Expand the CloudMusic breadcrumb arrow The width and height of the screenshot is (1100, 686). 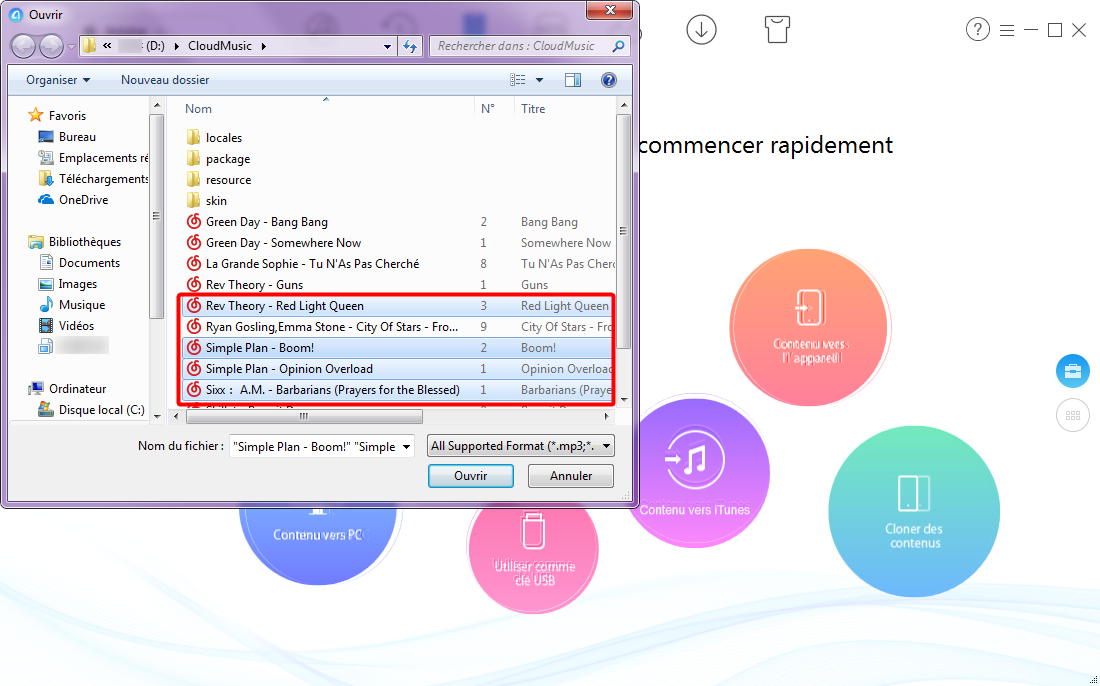264,46
